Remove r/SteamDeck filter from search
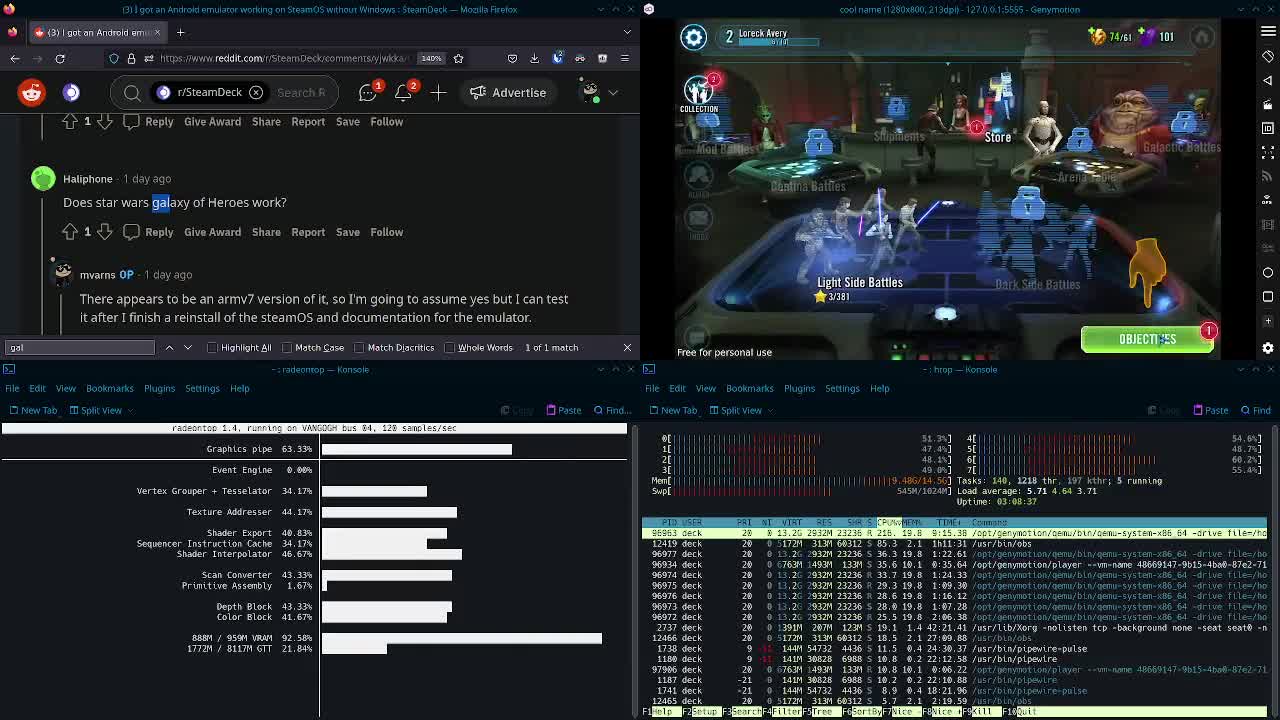The height and width of the screenshot is (720, 1280). [x=256, y=92]
